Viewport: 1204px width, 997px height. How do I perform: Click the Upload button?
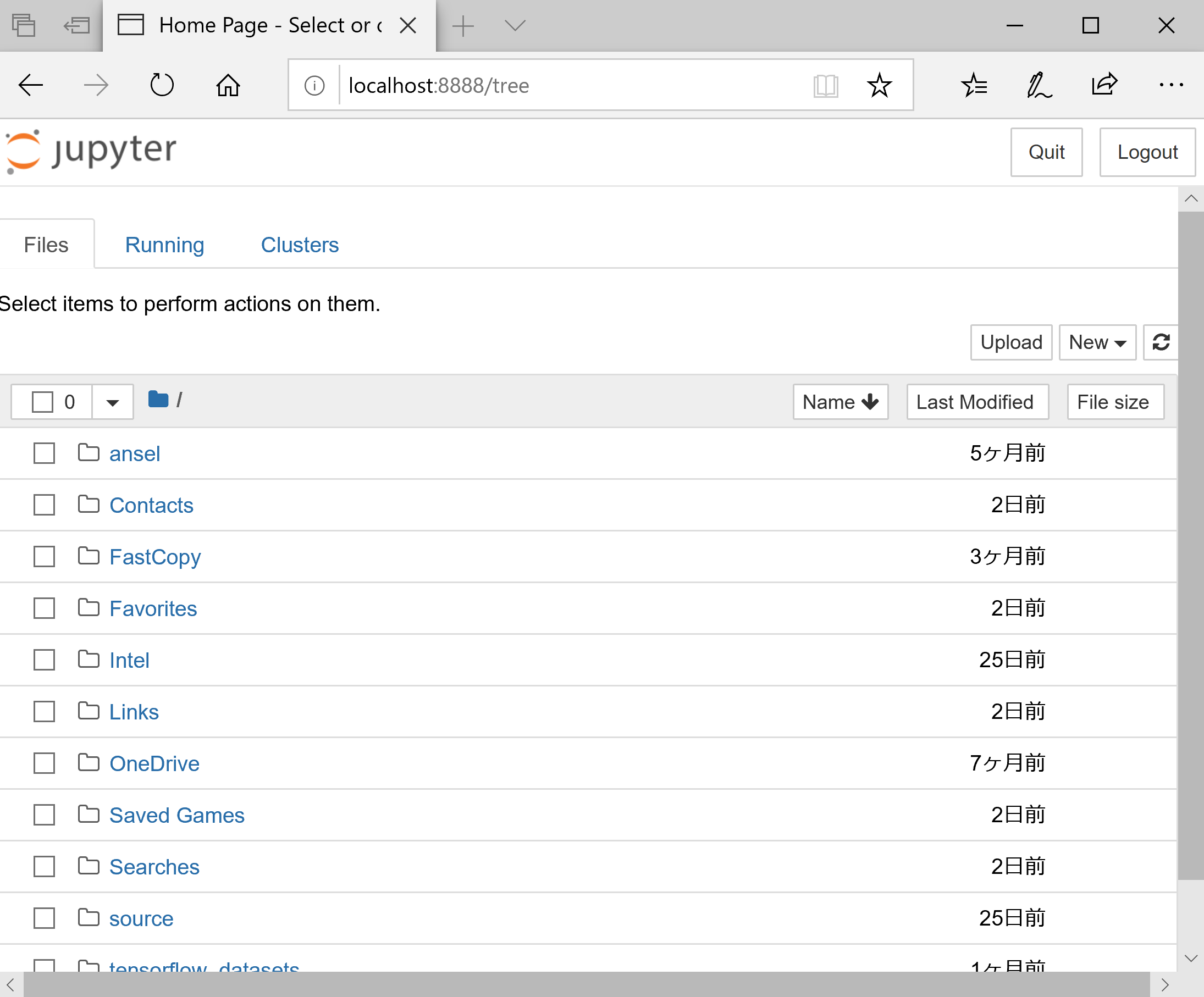point(1012,342)
